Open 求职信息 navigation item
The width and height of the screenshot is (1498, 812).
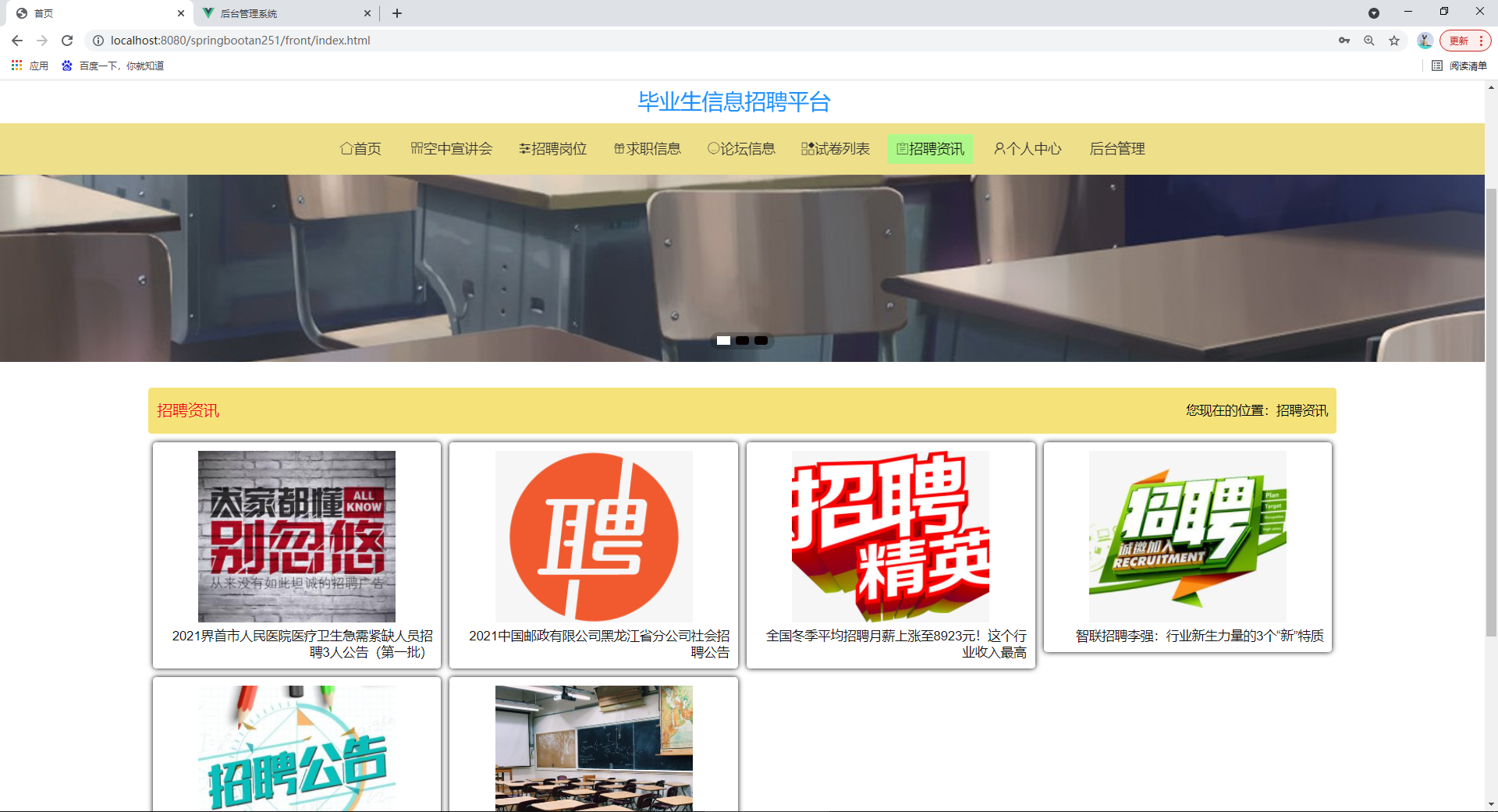[x=648, y=148]
